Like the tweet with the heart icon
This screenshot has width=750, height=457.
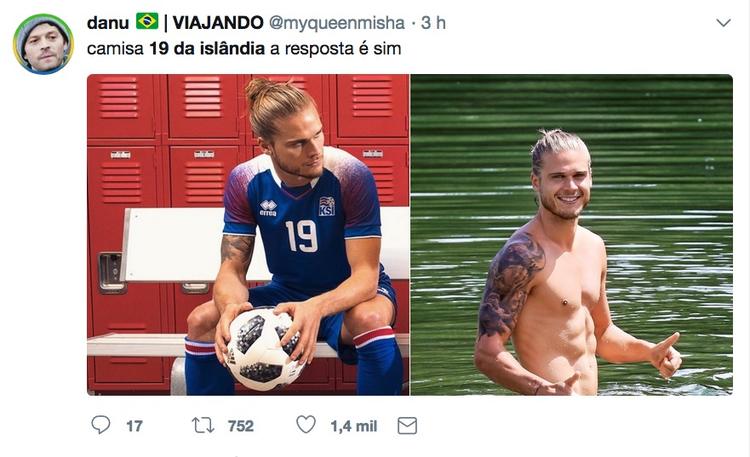tap(306, 425)
